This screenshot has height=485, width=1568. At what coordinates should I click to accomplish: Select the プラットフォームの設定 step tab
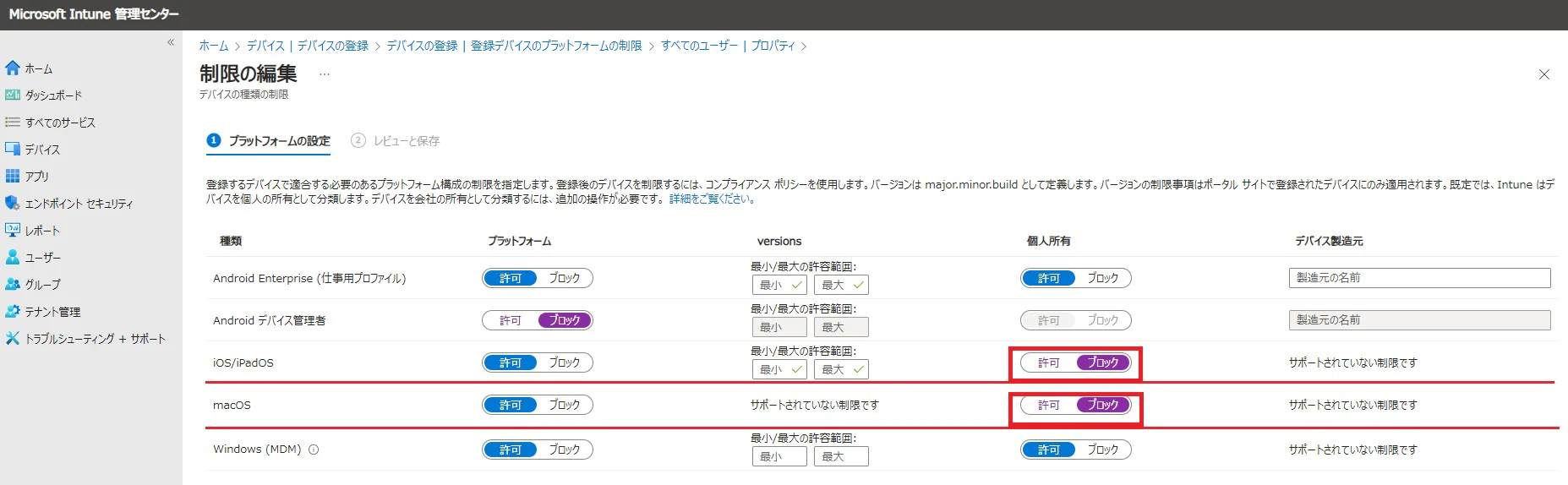point(269,141)
